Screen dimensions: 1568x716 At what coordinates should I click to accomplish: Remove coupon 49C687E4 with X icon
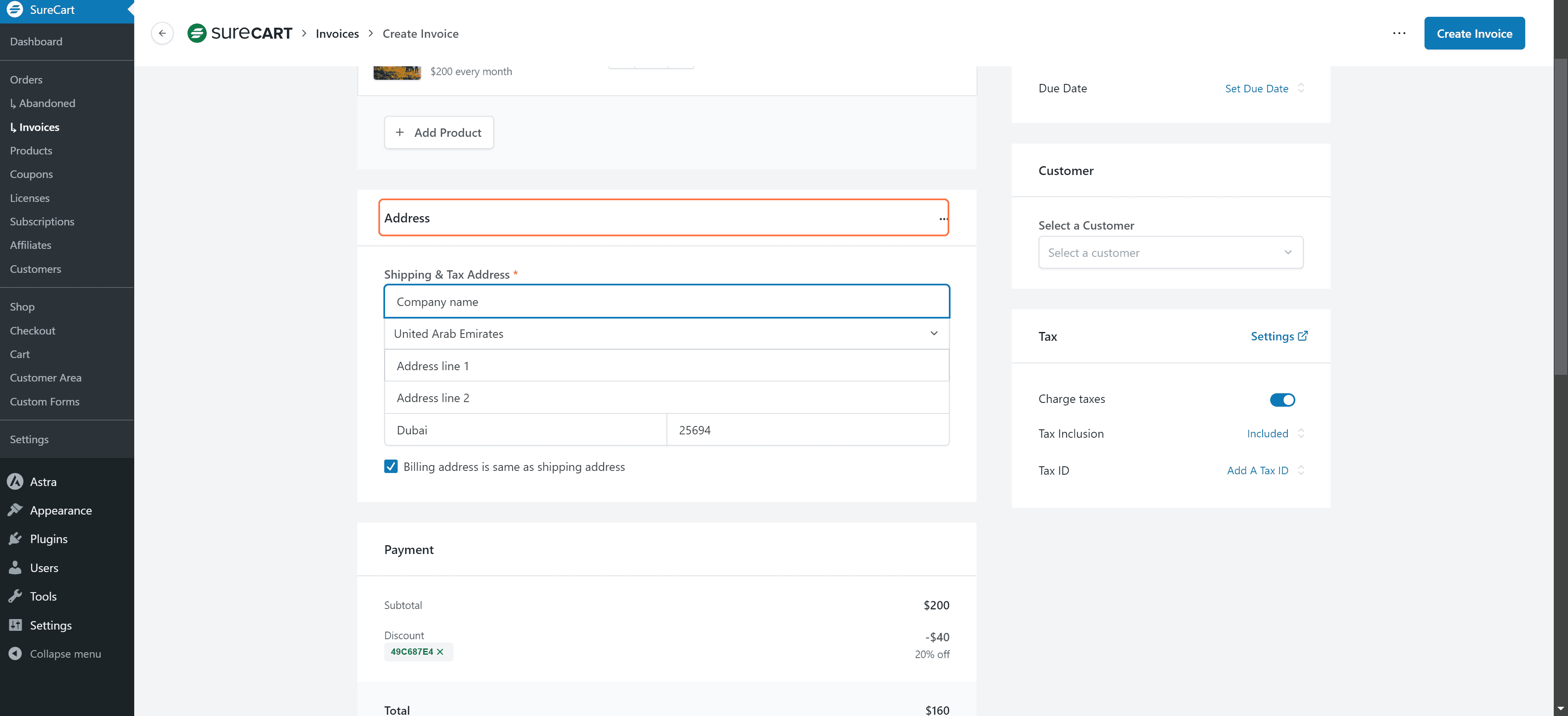(440, 651)
